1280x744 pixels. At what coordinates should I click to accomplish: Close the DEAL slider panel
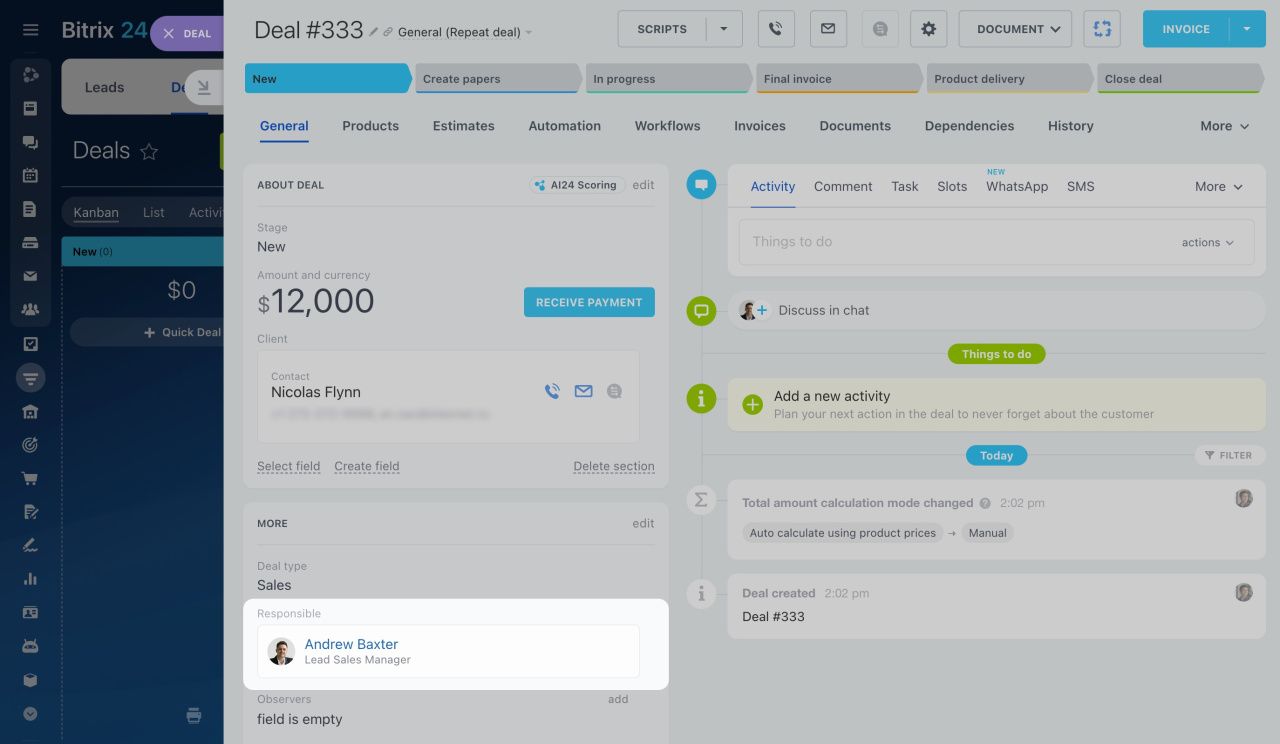[169, 34]
